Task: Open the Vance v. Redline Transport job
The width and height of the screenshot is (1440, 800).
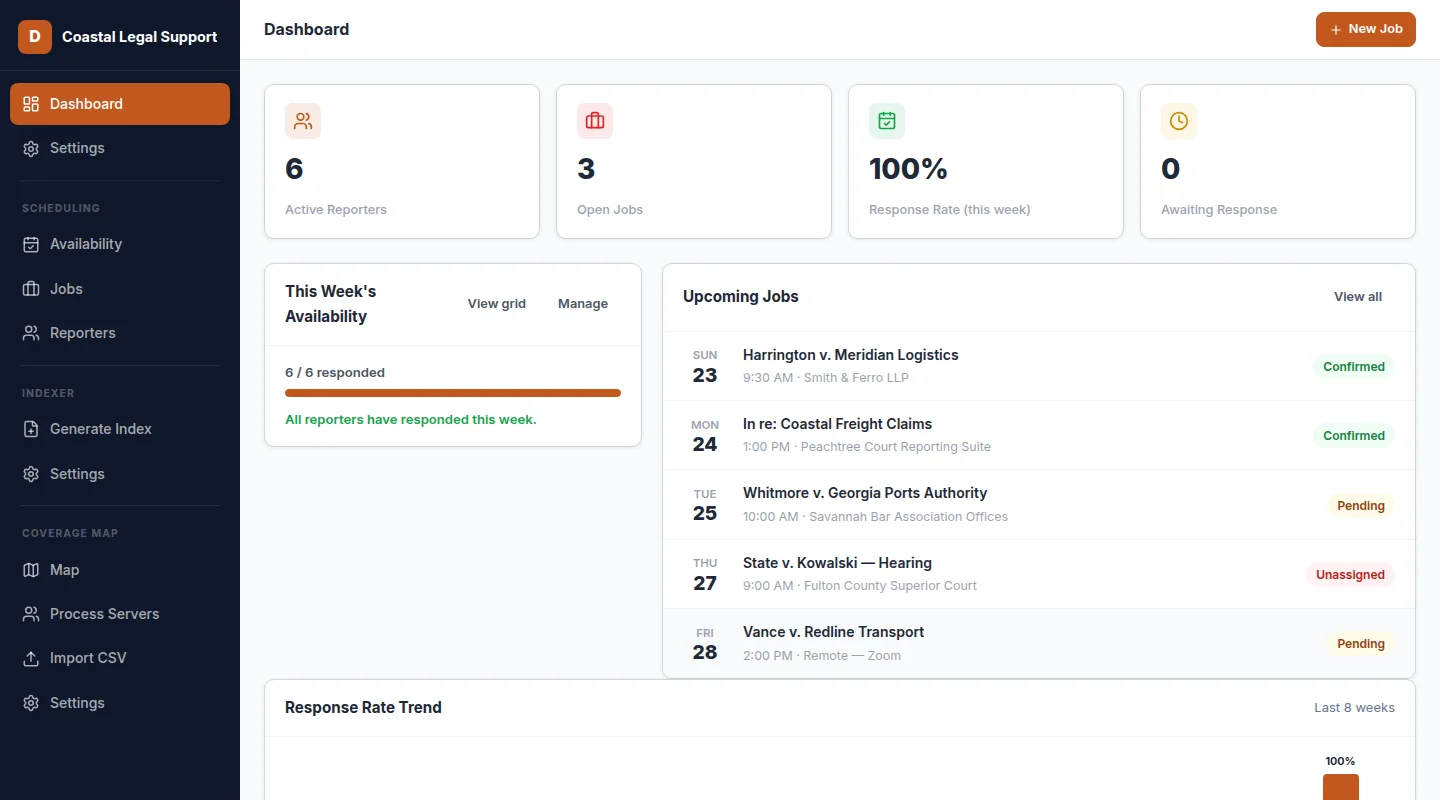Action: pos(1039,643)
